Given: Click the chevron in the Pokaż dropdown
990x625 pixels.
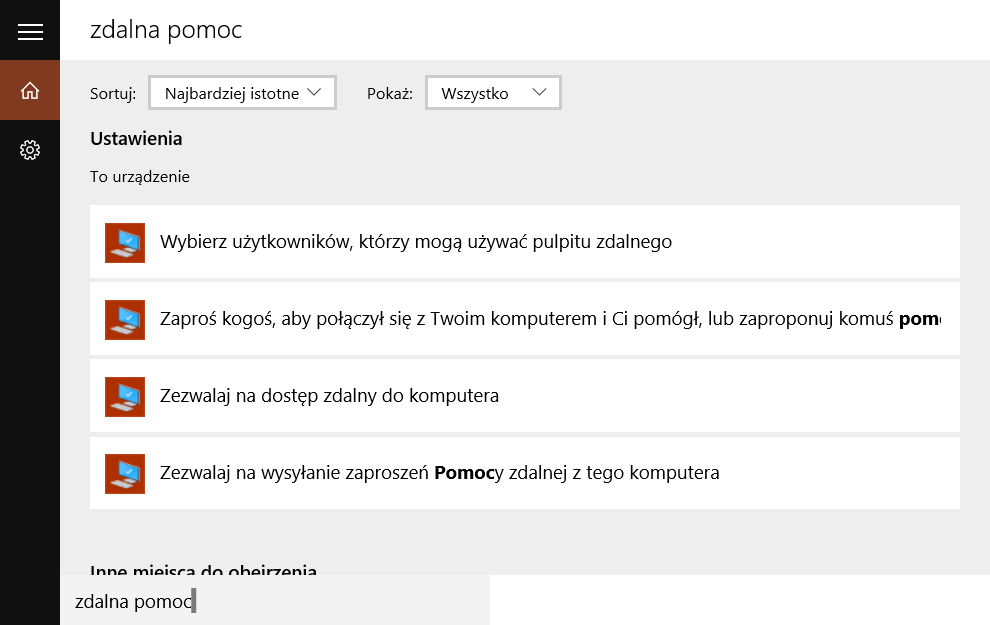Looking at the screenshot, I should click(540, 93).
